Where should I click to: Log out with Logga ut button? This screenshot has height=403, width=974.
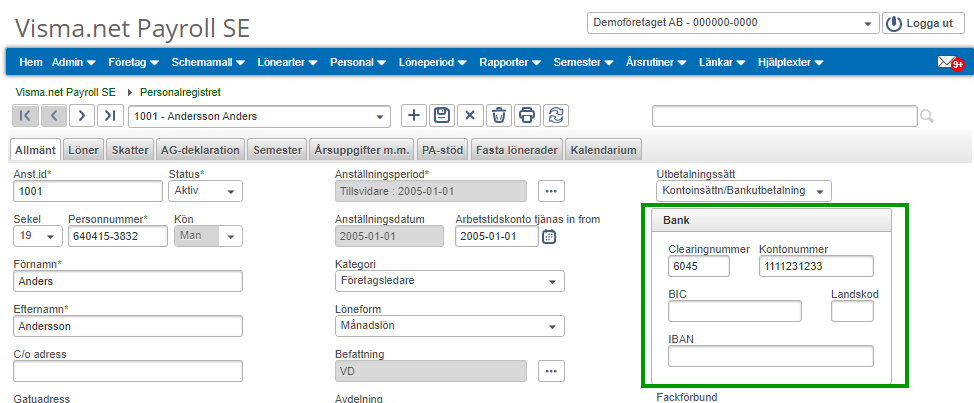[x=923, y=24]
